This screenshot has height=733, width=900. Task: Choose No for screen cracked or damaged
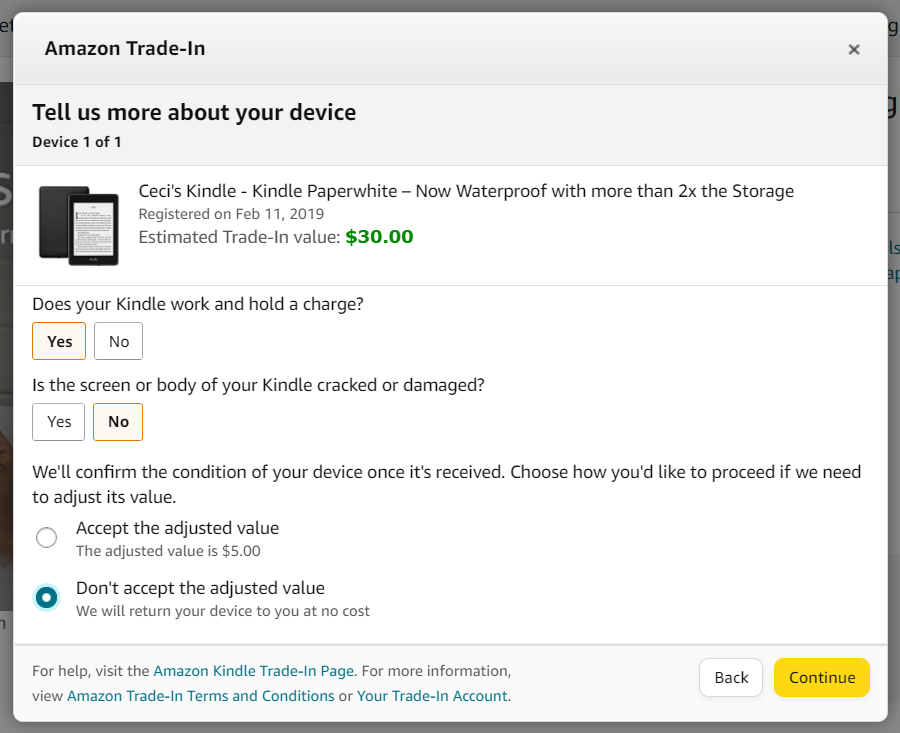point(118,422)
